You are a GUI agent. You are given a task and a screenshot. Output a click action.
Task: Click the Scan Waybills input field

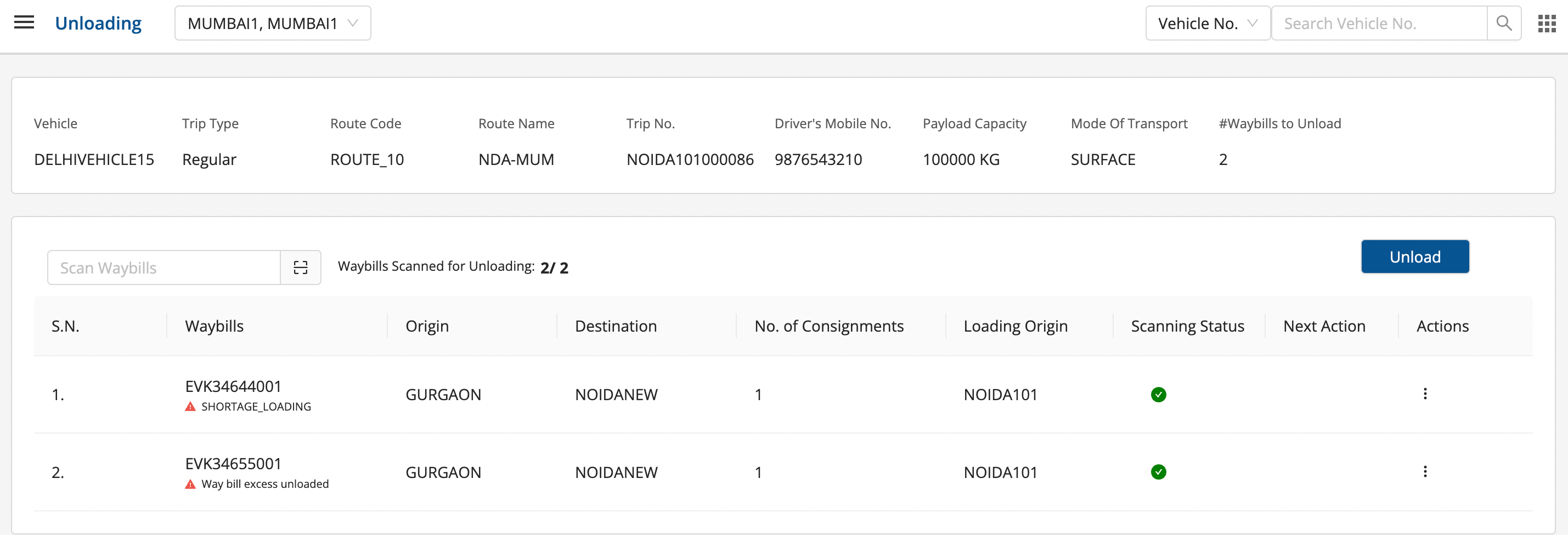163,267
